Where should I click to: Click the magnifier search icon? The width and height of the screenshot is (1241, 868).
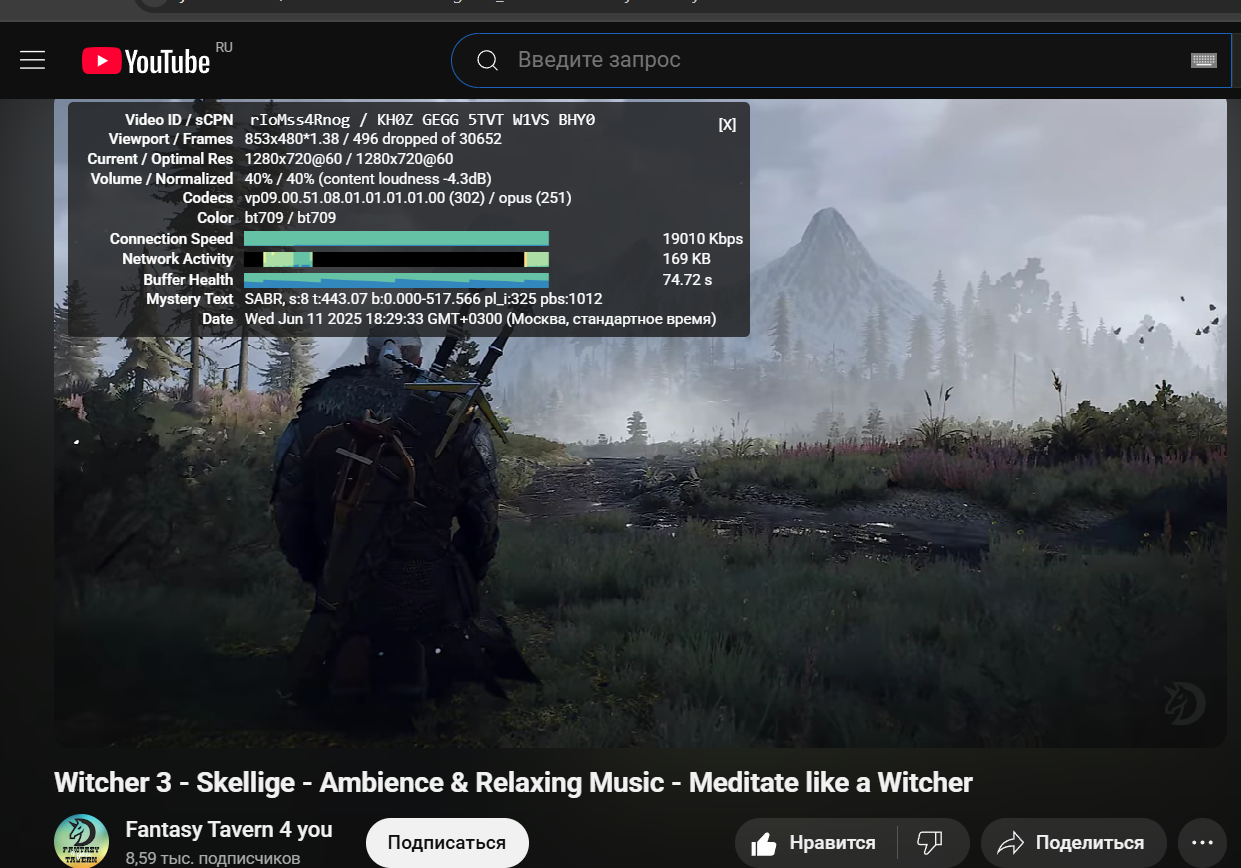(487, 60)
